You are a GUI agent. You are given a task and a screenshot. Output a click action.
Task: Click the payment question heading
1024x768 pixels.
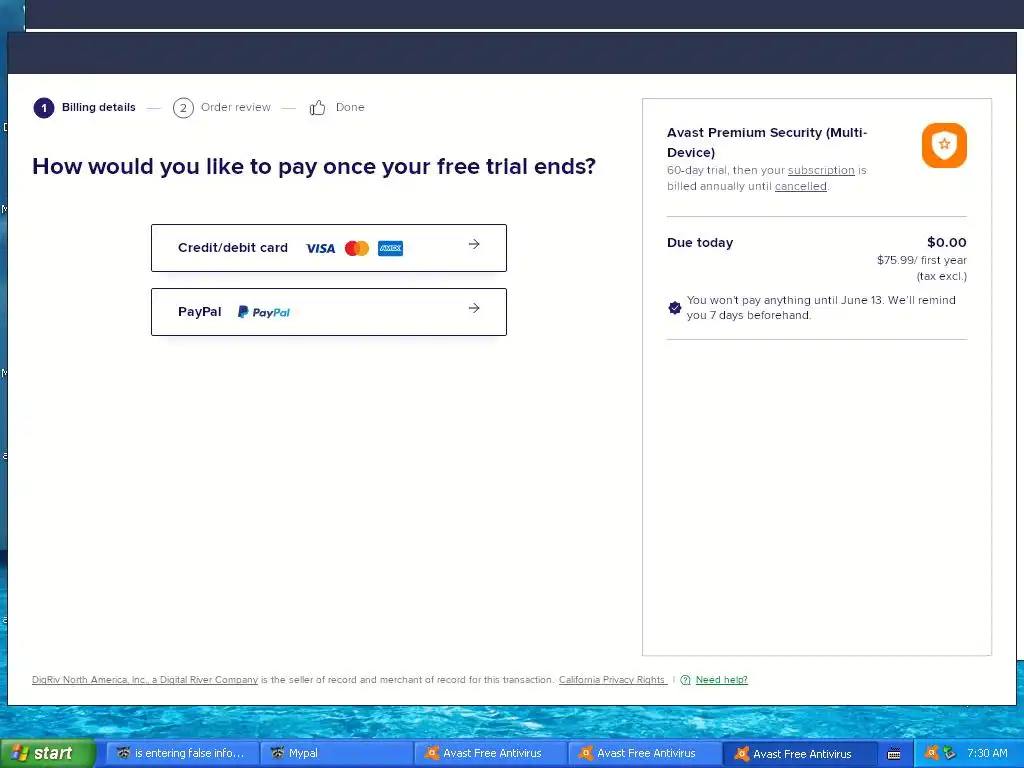click(x=314, y=167)
